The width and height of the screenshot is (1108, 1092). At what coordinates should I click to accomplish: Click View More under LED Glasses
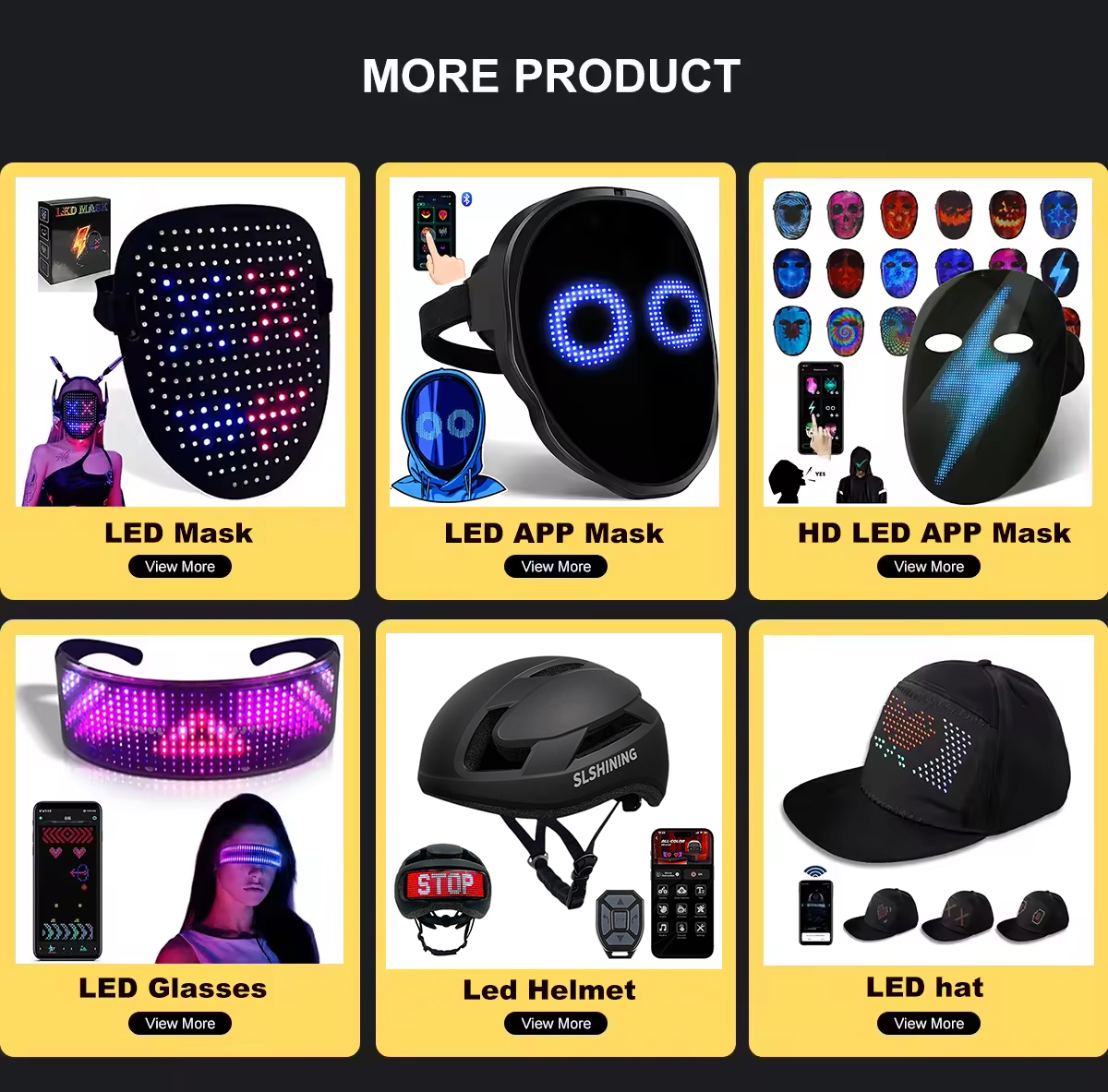click(180, 1024)
